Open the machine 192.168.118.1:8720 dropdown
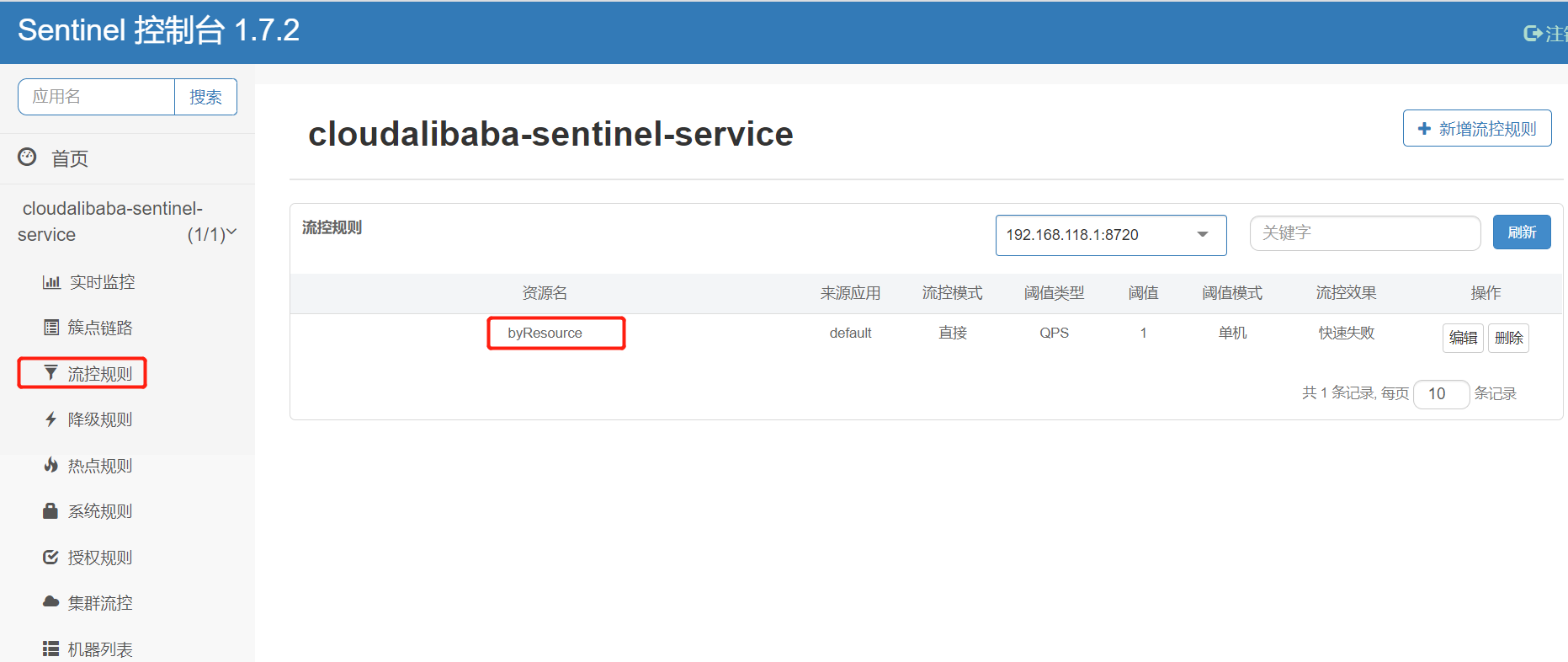Screen dimensions: 1568x662 1111,235
